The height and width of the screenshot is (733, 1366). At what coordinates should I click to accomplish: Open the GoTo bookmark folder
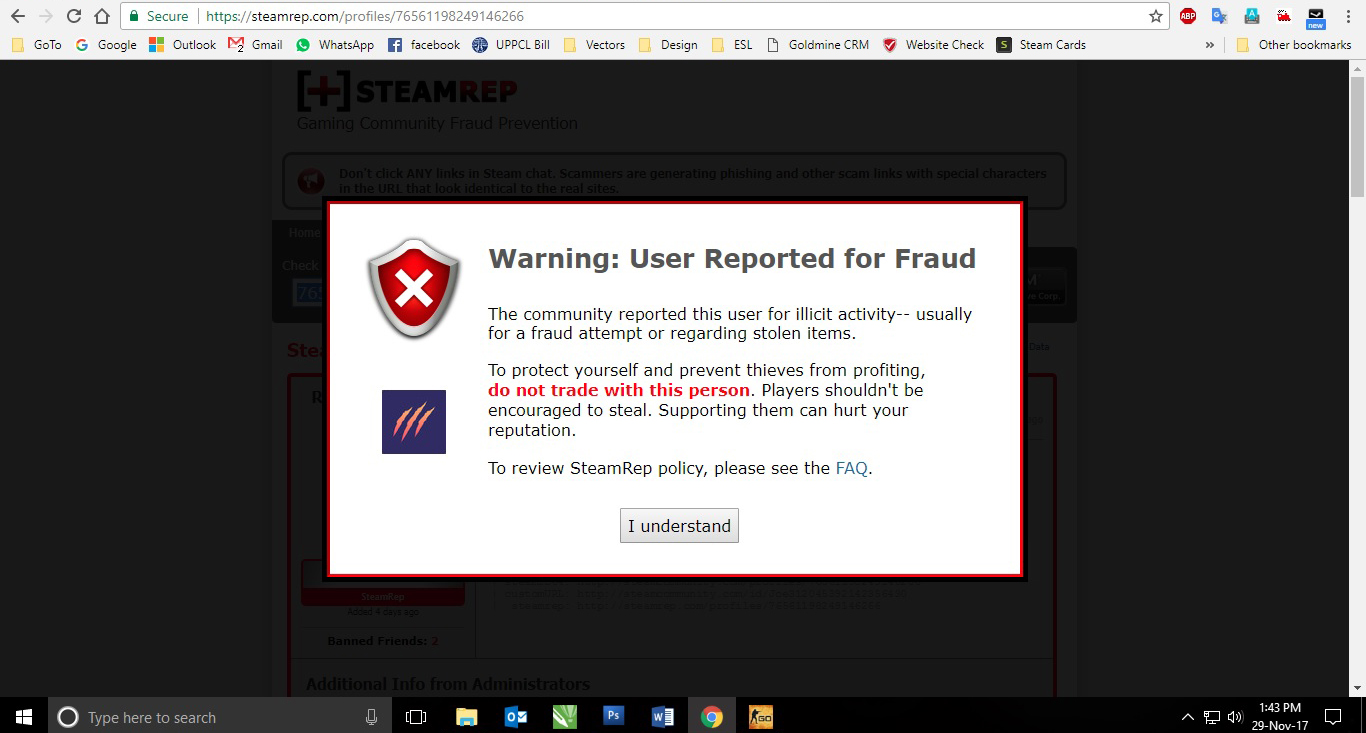pyautogui.click(x=36, y=44)
